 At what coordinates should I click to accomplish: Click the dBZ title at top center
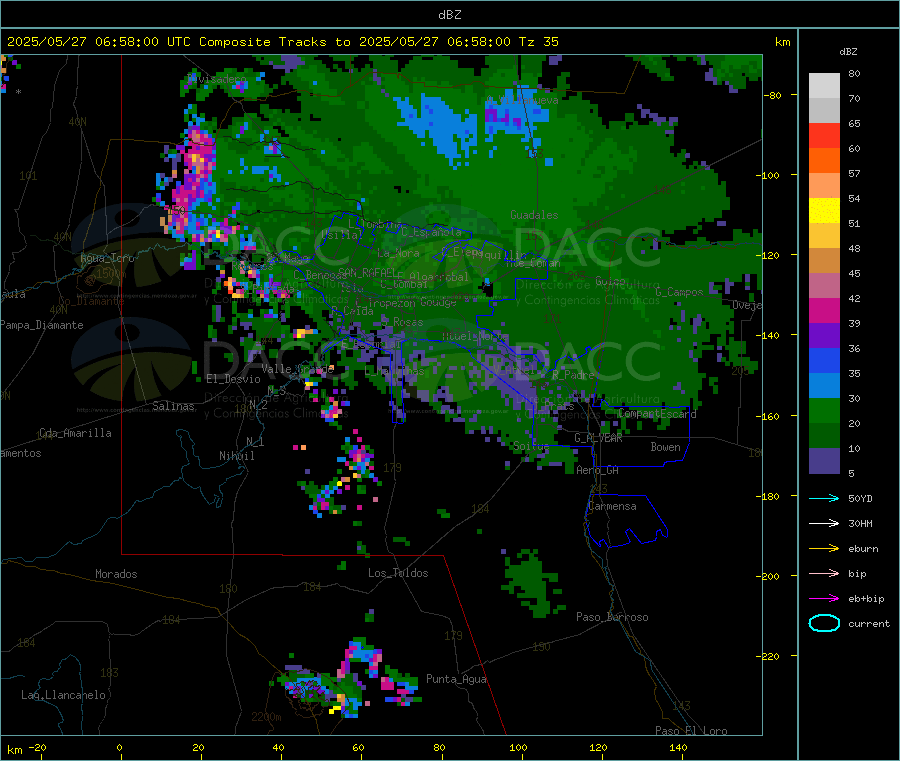pos(449,15)
